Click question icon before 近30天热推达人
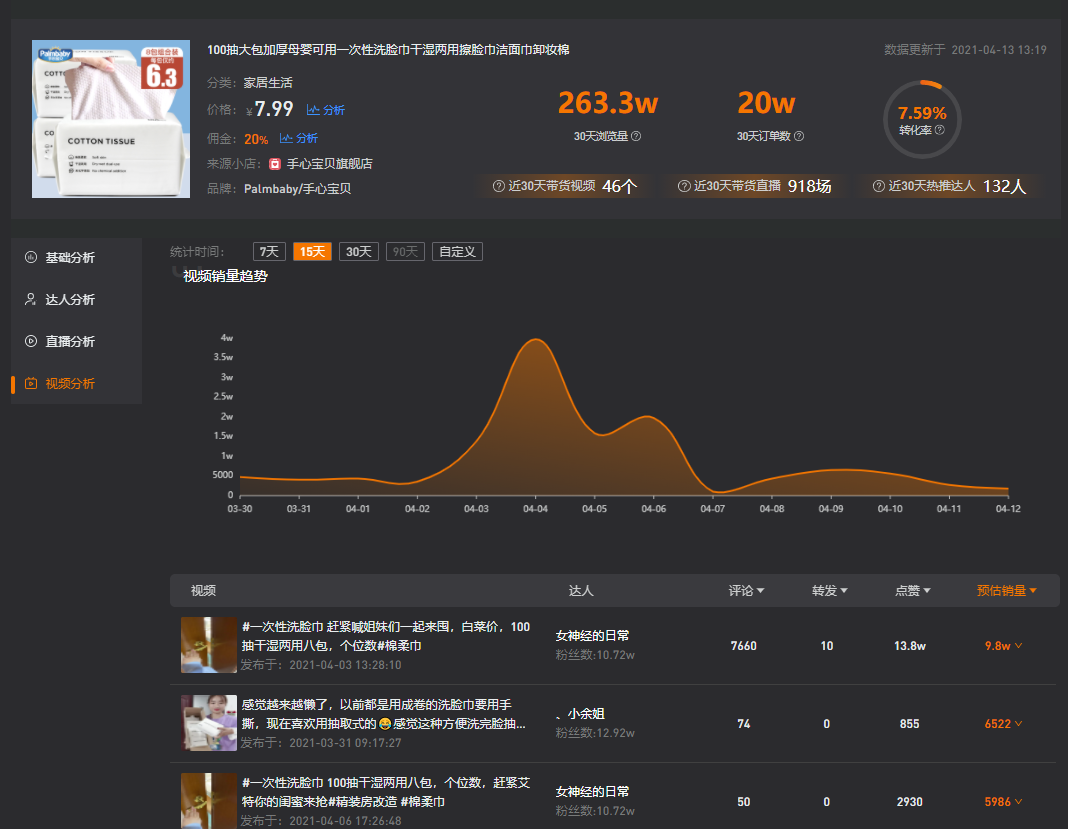The height and width of the screenshot is (829, 1068). [x=879, y=186]
